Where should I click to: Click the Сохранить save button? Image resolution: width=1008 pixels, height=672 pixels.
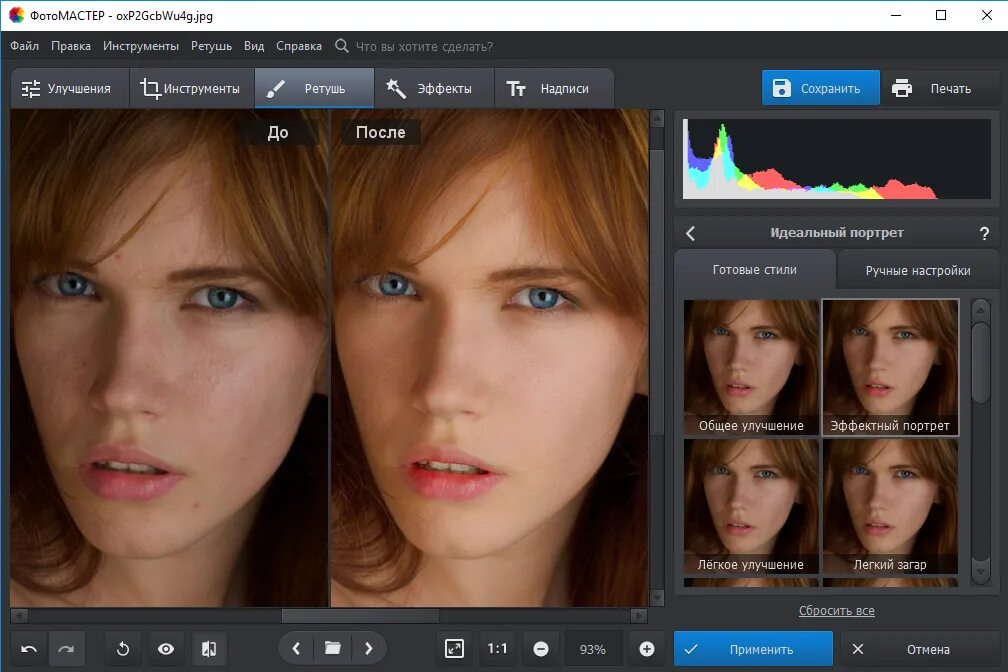(x=820, y=87)
